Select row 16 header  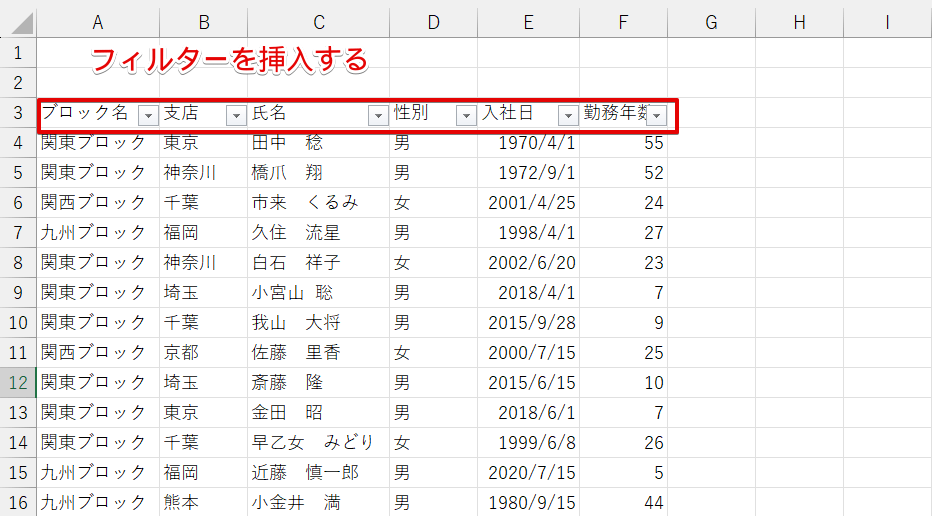pos(18,502)
